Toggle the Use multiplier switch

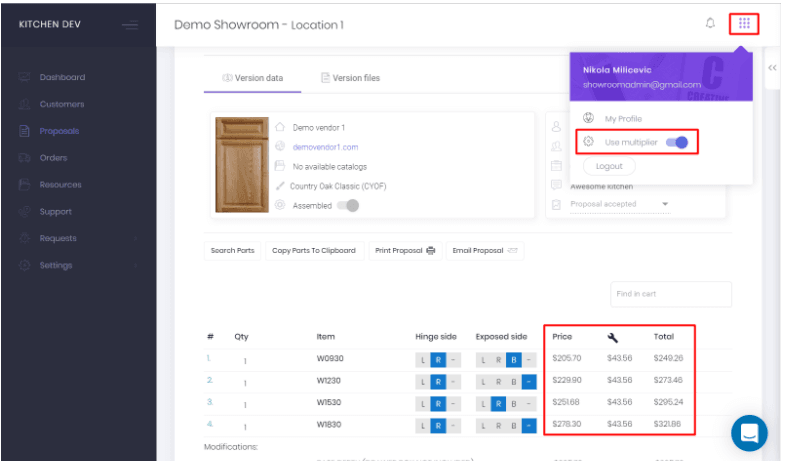[677, 143]
